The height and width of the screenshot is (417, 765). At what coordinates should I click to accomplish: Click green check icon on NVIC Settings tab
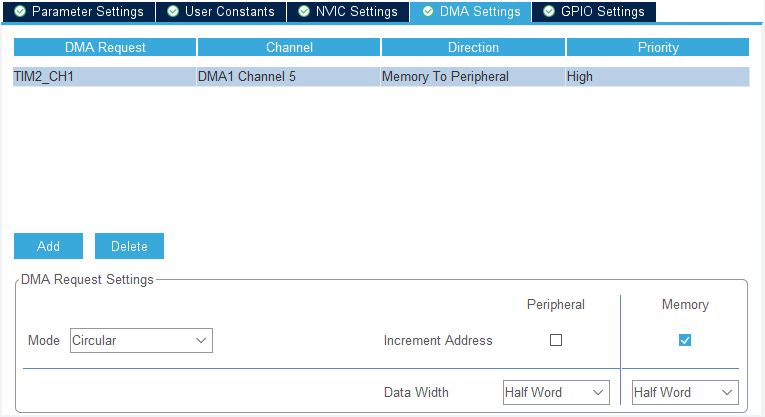pyautogui.click(x=303, y=11)
